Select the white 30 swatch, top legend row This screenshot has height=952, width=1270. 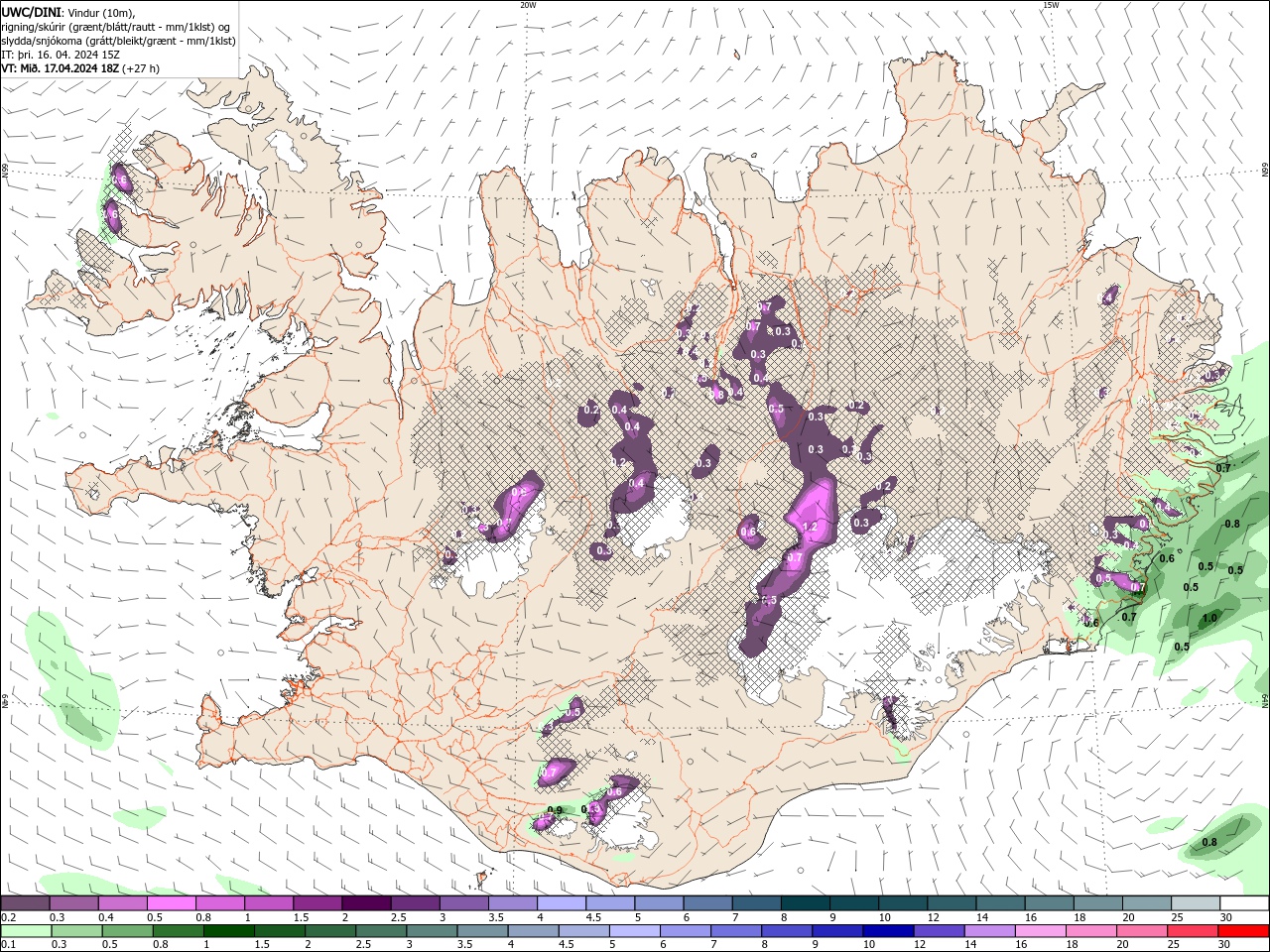(1244, 903)
